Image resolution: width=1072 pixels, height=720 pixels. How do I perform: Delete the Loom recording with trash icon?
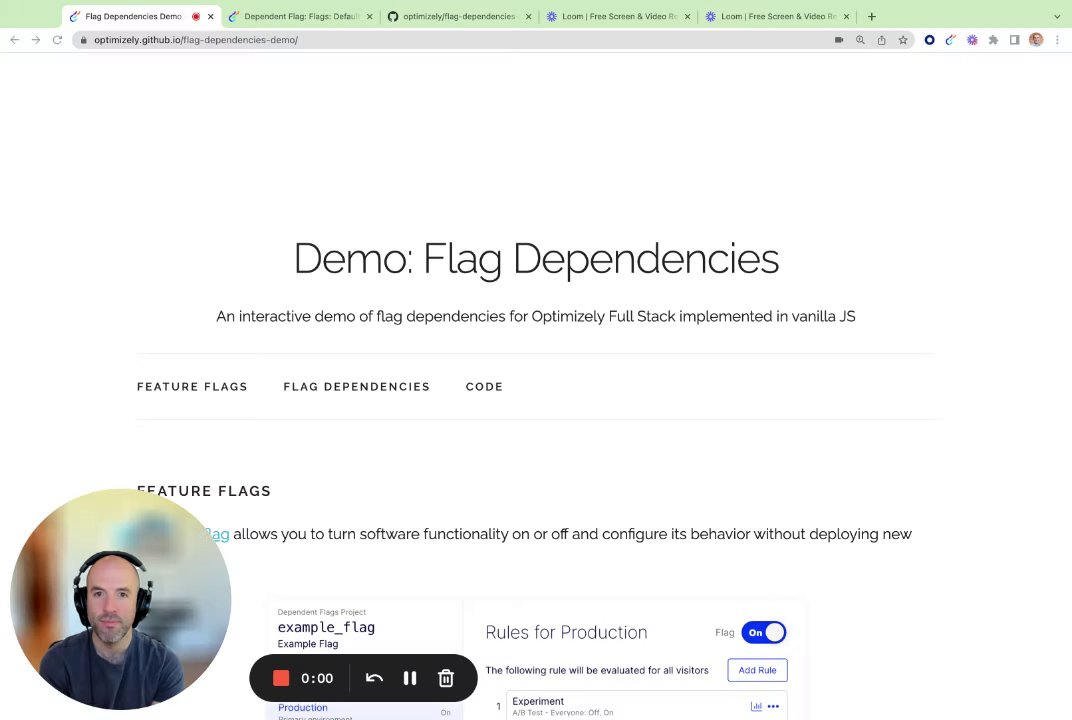click(446, 678)
